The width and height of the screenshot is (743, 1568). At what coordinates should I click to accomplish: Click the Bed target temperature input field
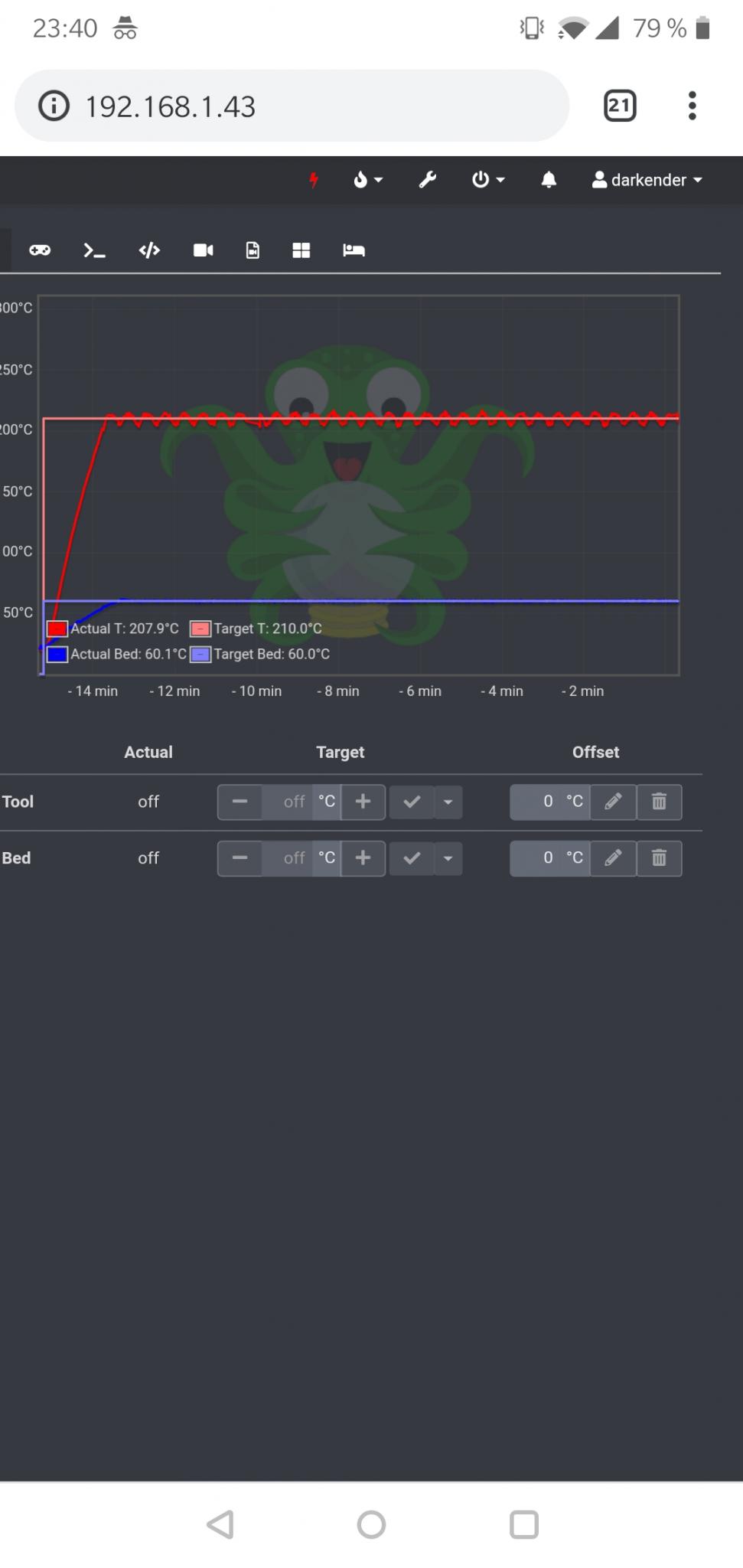coord(287,858)
